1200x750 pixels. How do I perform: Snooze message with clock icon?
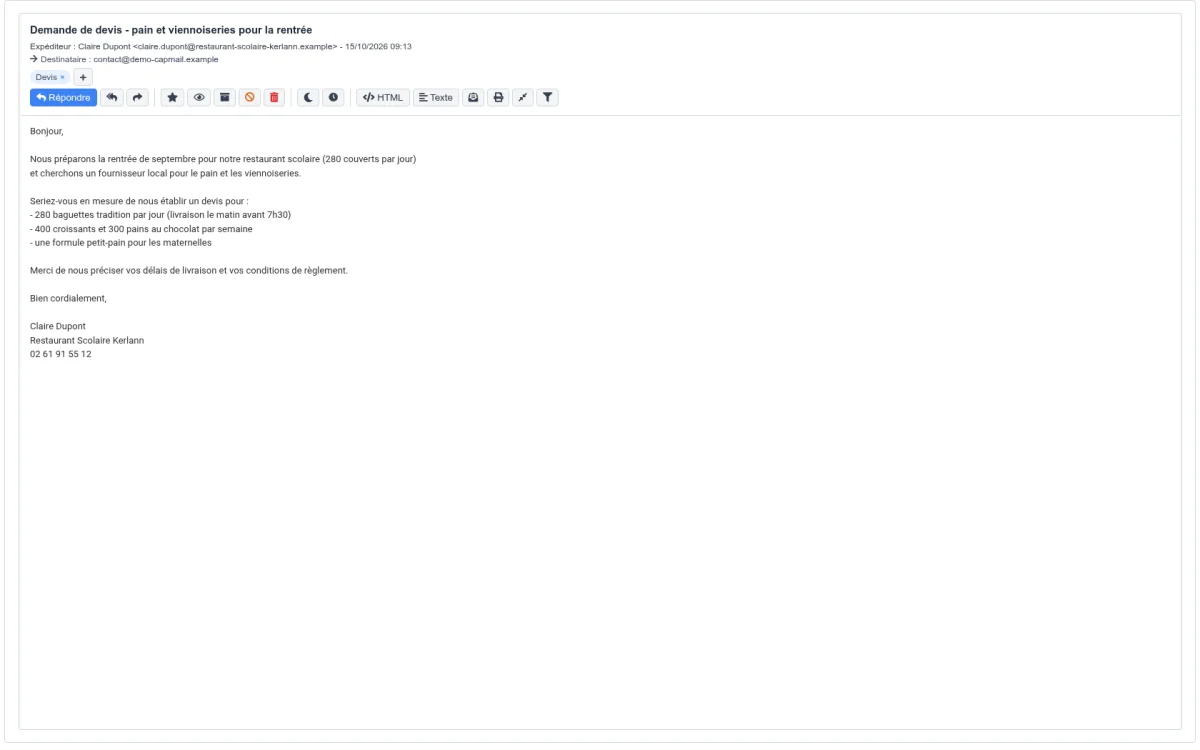(334, 97)
